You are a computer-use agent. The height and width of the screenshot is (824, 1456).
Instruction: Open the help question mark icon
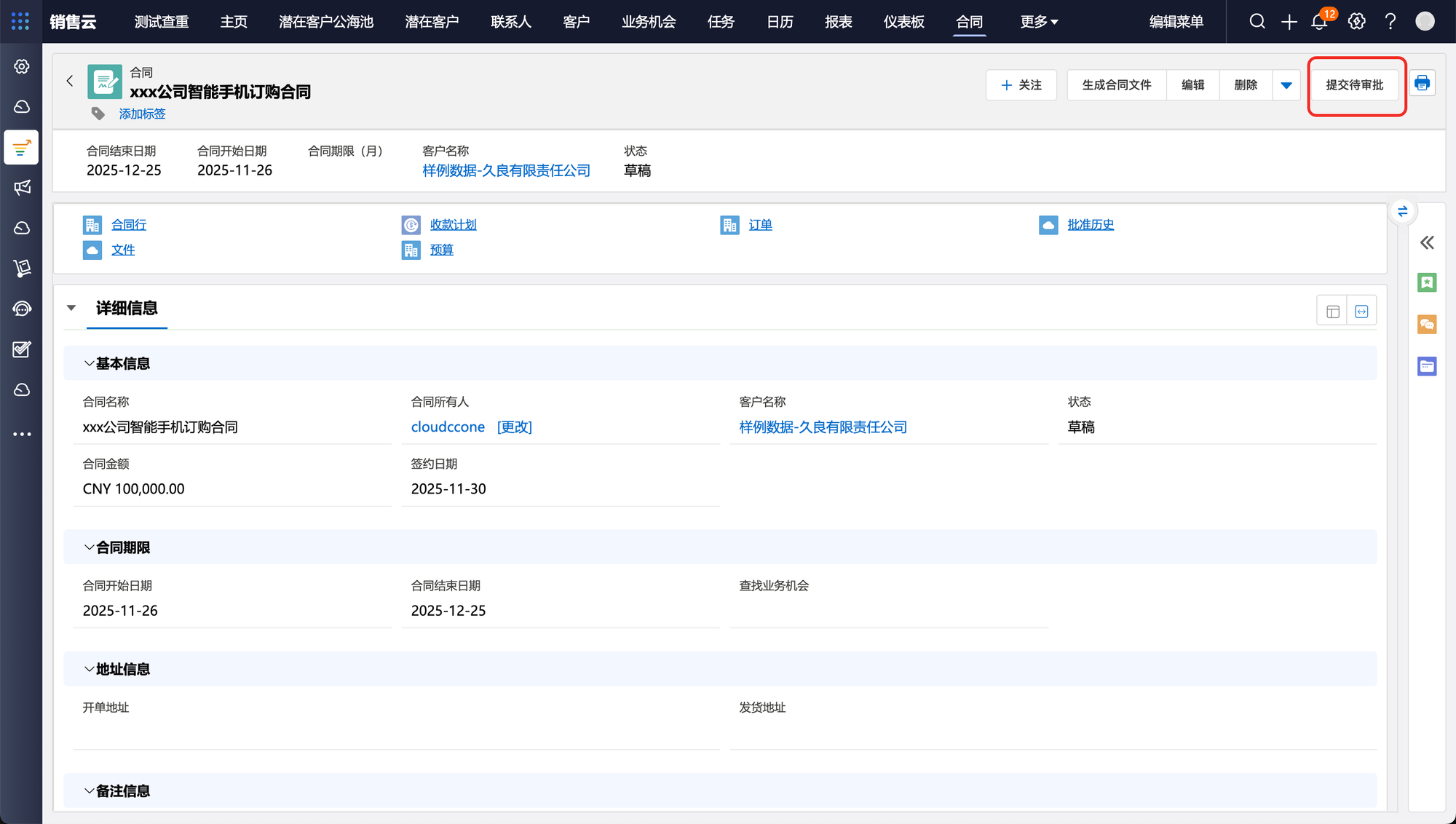coord(1390,22)
